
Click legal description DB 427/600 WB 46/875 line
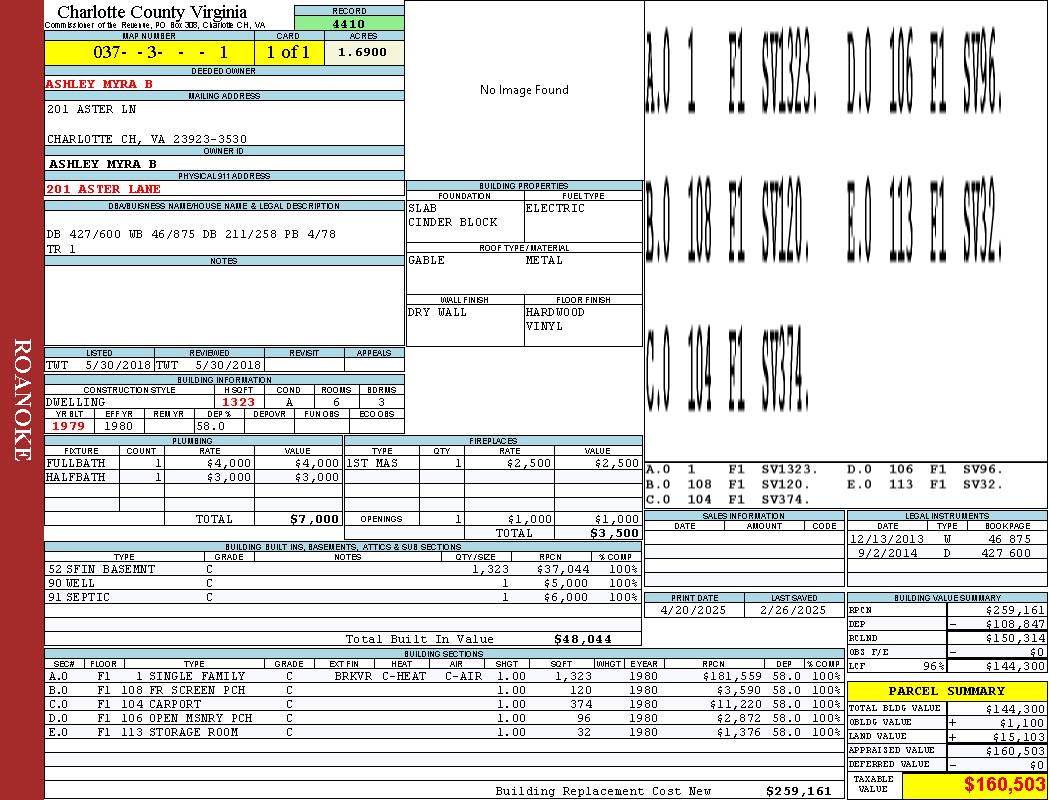click(x=191, y=234)
